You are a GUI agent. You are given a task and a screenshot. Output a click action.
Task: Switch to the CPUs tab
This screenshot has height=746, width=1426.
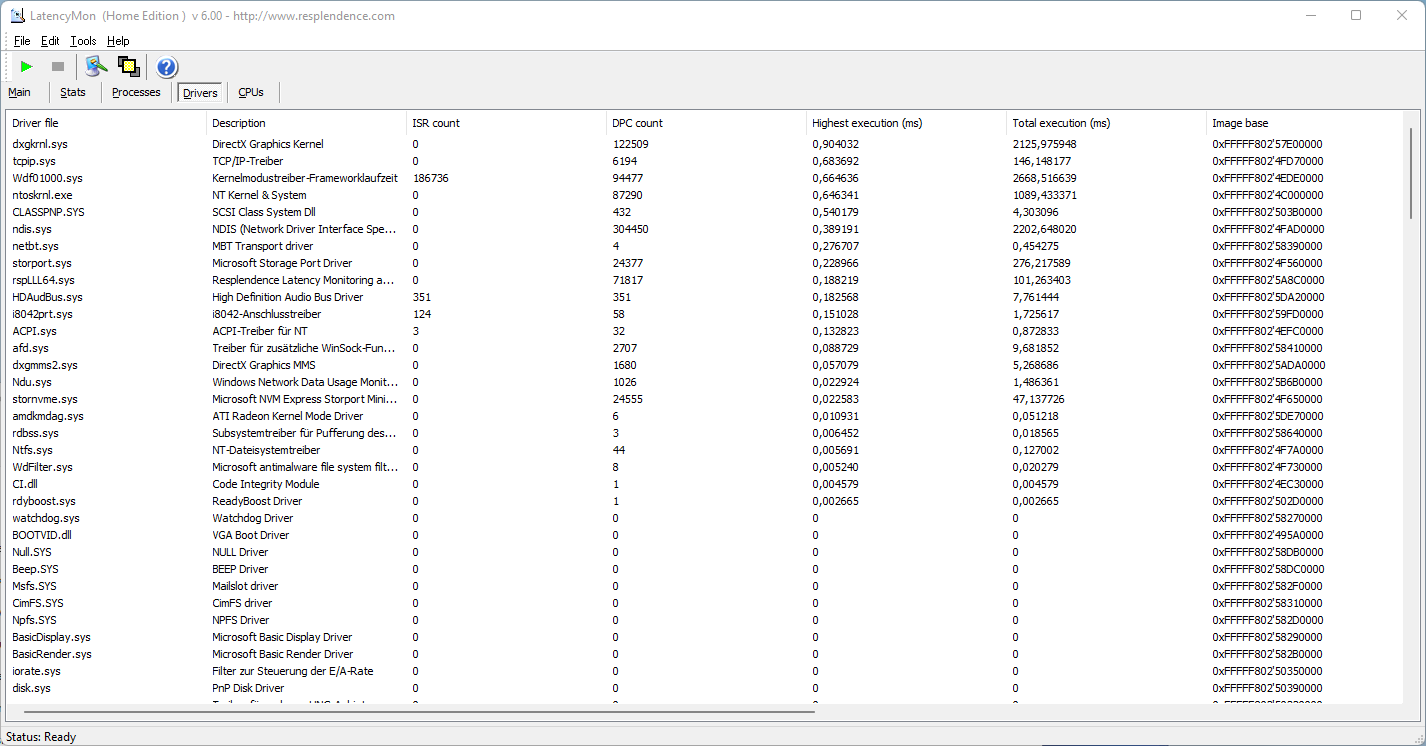[x=251, y=93]
